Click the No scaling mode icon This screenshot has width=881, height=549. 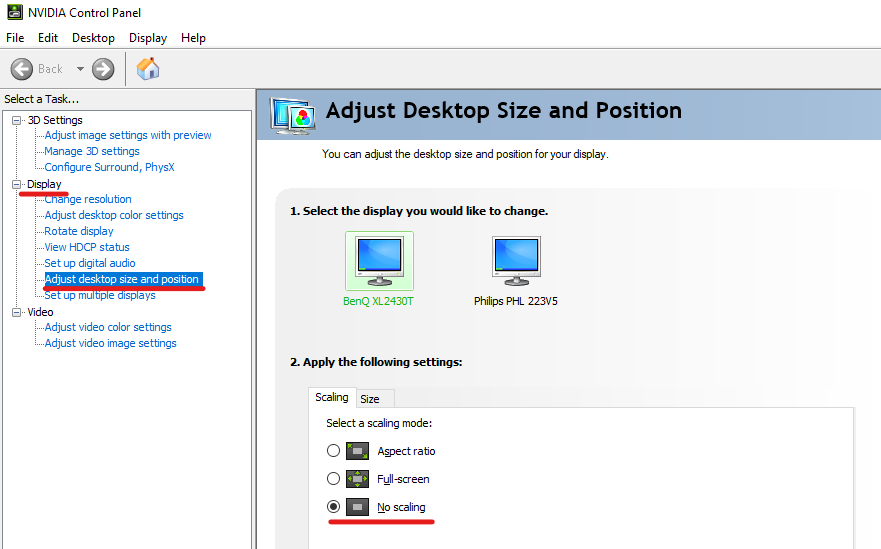coord(357,507)
